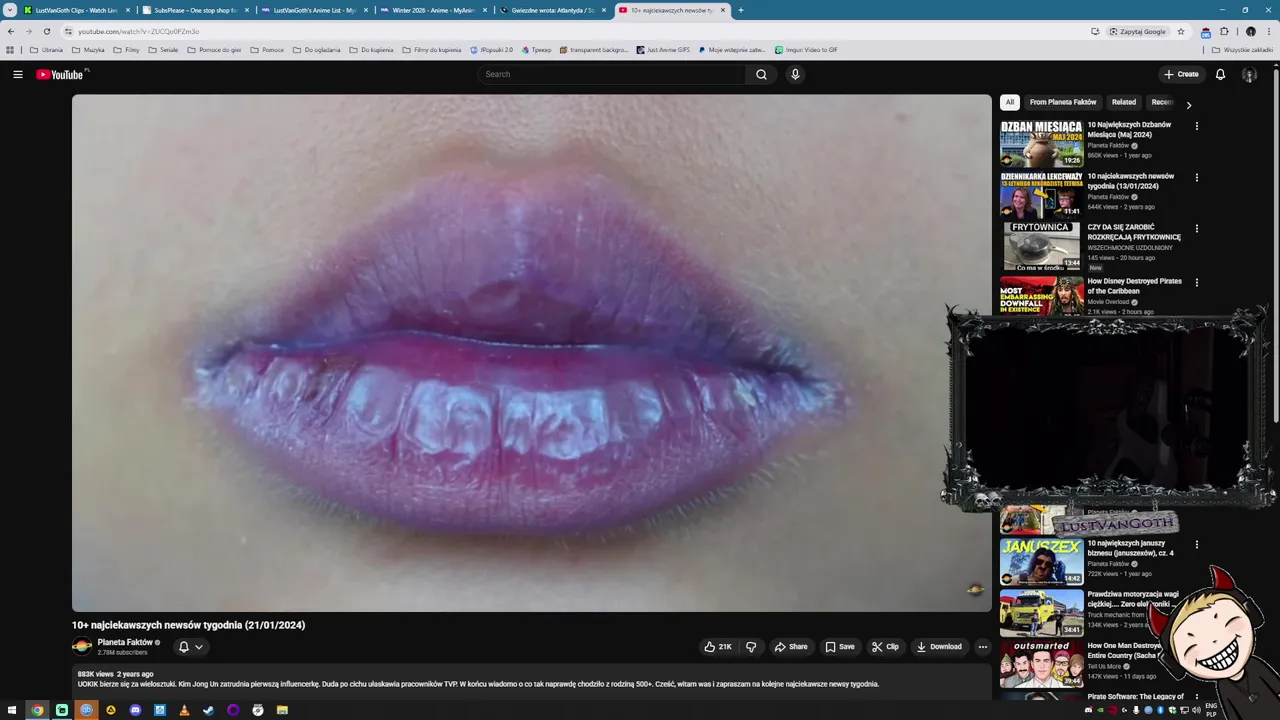Image resolution: width=1280 pixels, height=720 pixels.
Task: Open Chrome tab search dropdown
Action: click(x=10, y=10)
